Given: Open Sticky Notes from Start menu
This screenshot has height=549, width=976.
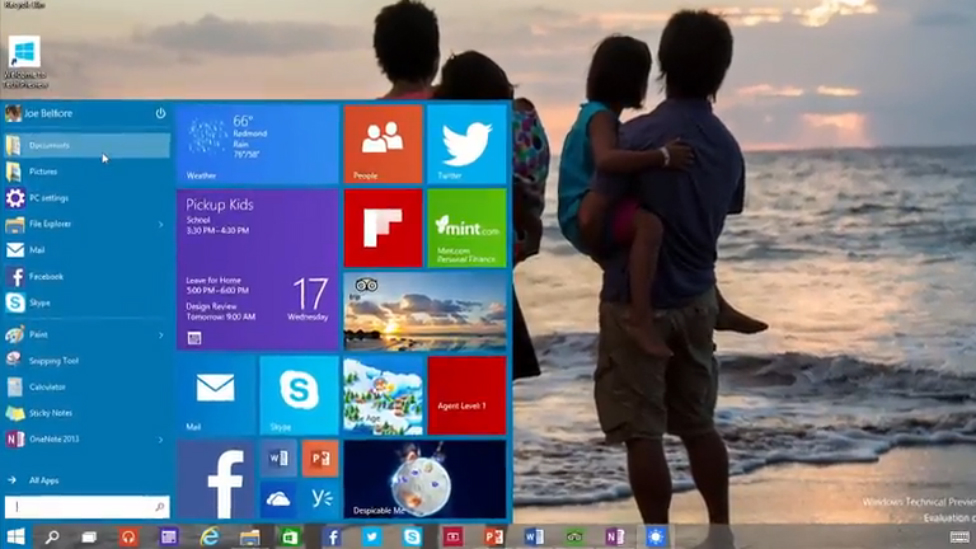Looking at the screenshot, I should [87, 413].
